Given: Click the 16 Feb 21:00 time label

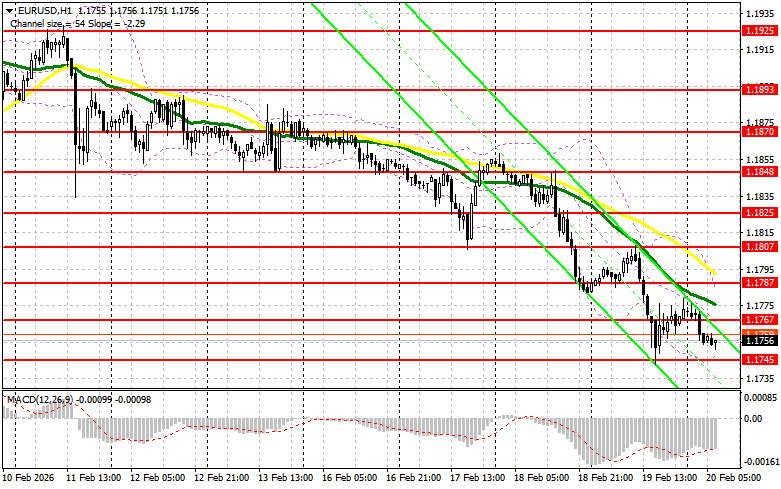Looking at the screenshot, I should 413,478.
